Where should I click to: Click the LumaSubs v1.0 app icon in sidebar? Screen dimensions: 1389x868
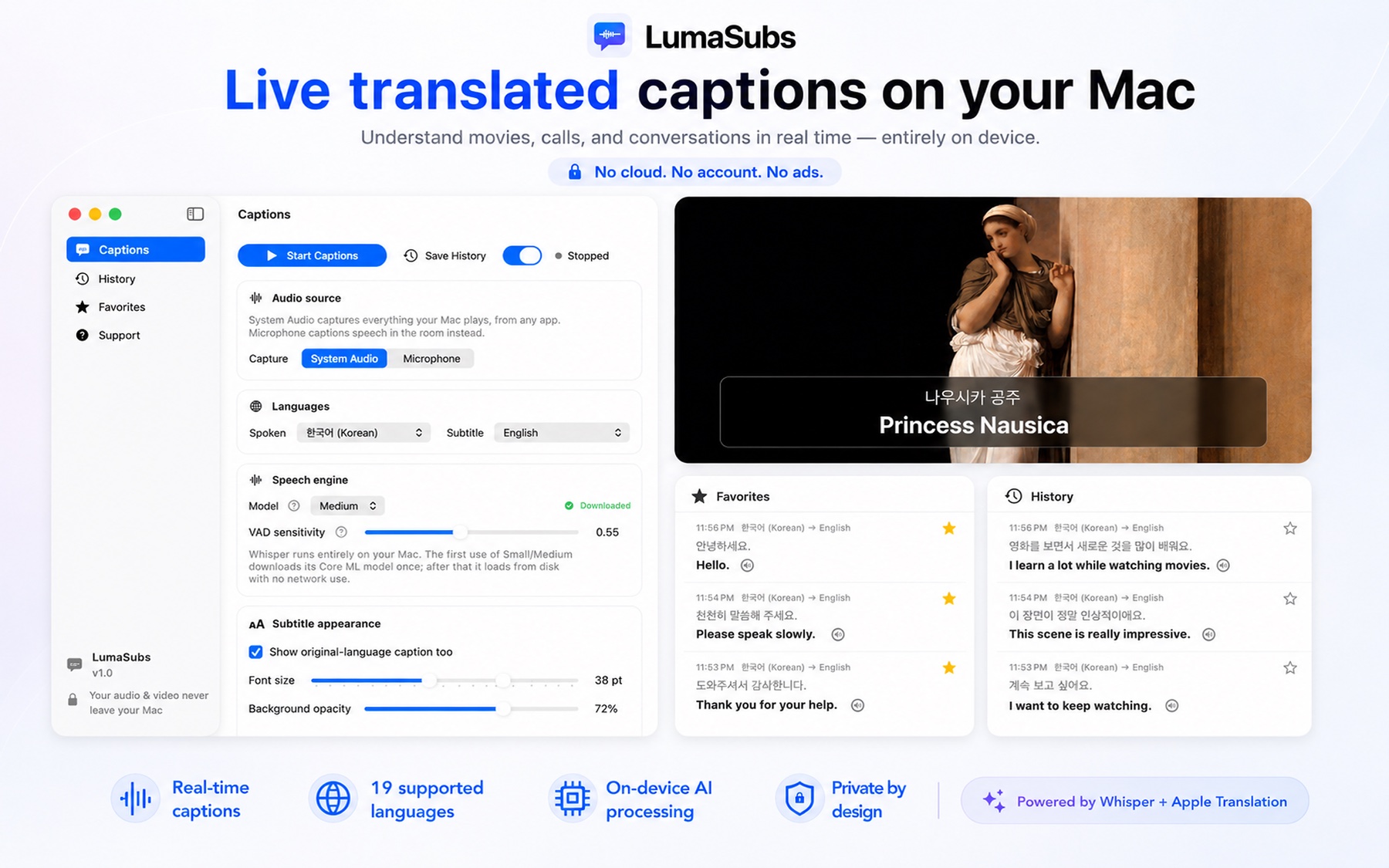tap(75, 664)
